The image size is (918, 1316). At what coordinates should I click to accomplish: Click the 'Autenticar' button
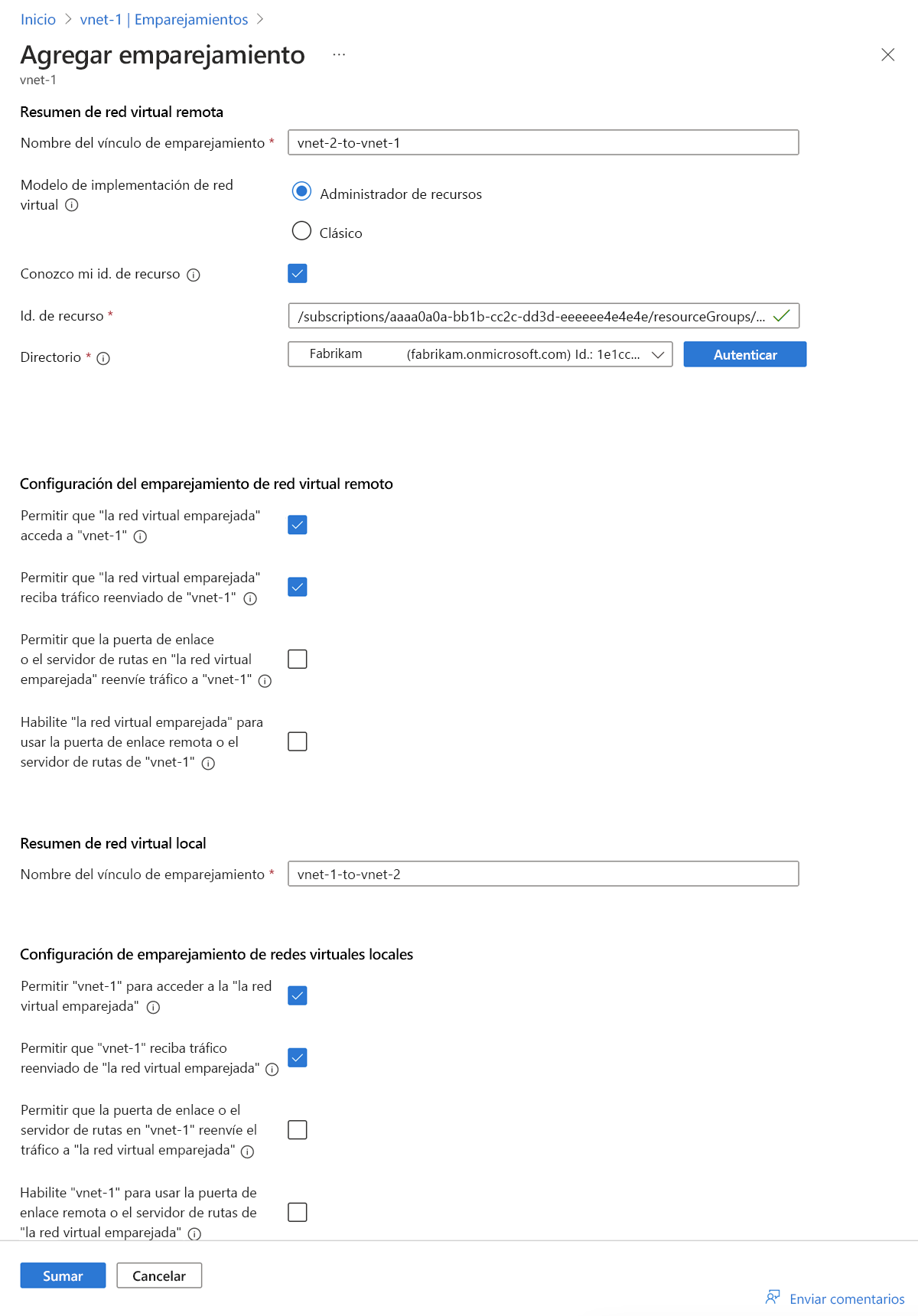click(x=744, y=354)
